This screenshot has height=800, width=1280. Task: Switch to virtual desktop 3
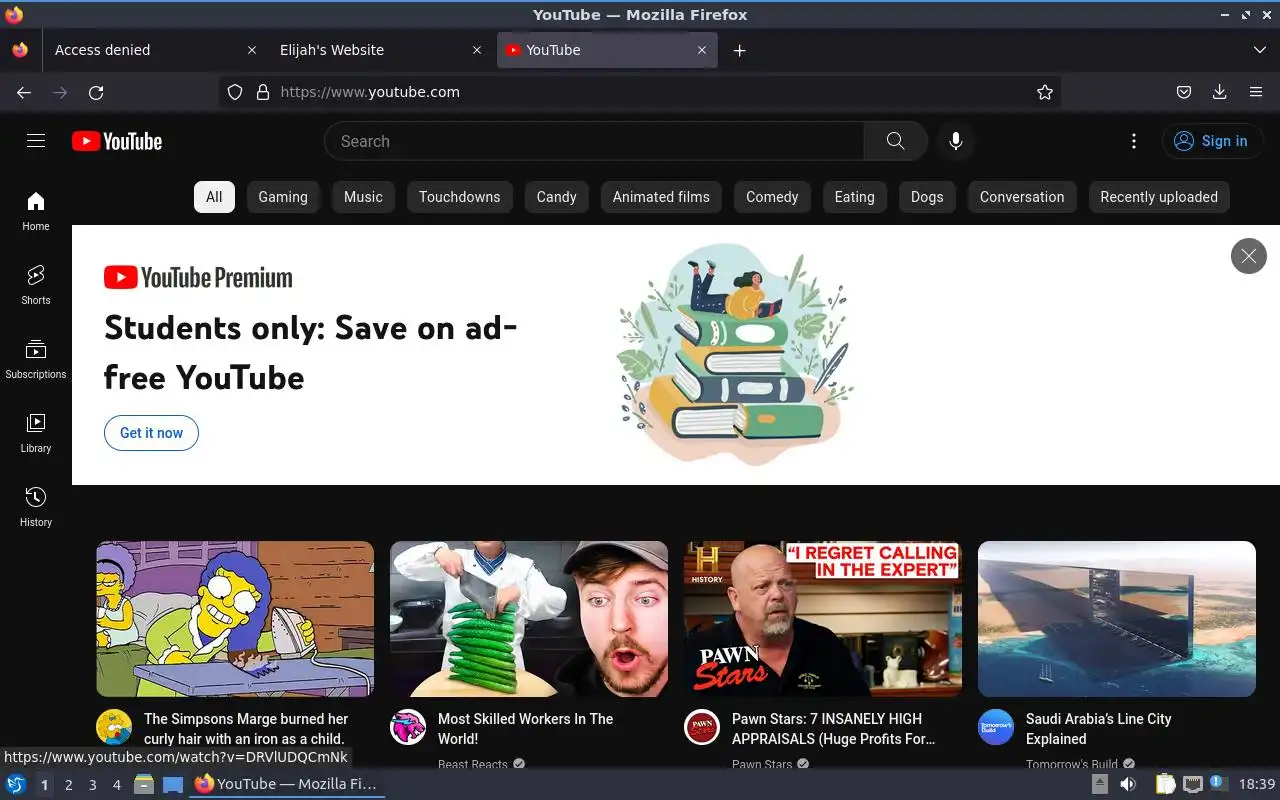tap(92, 785)
